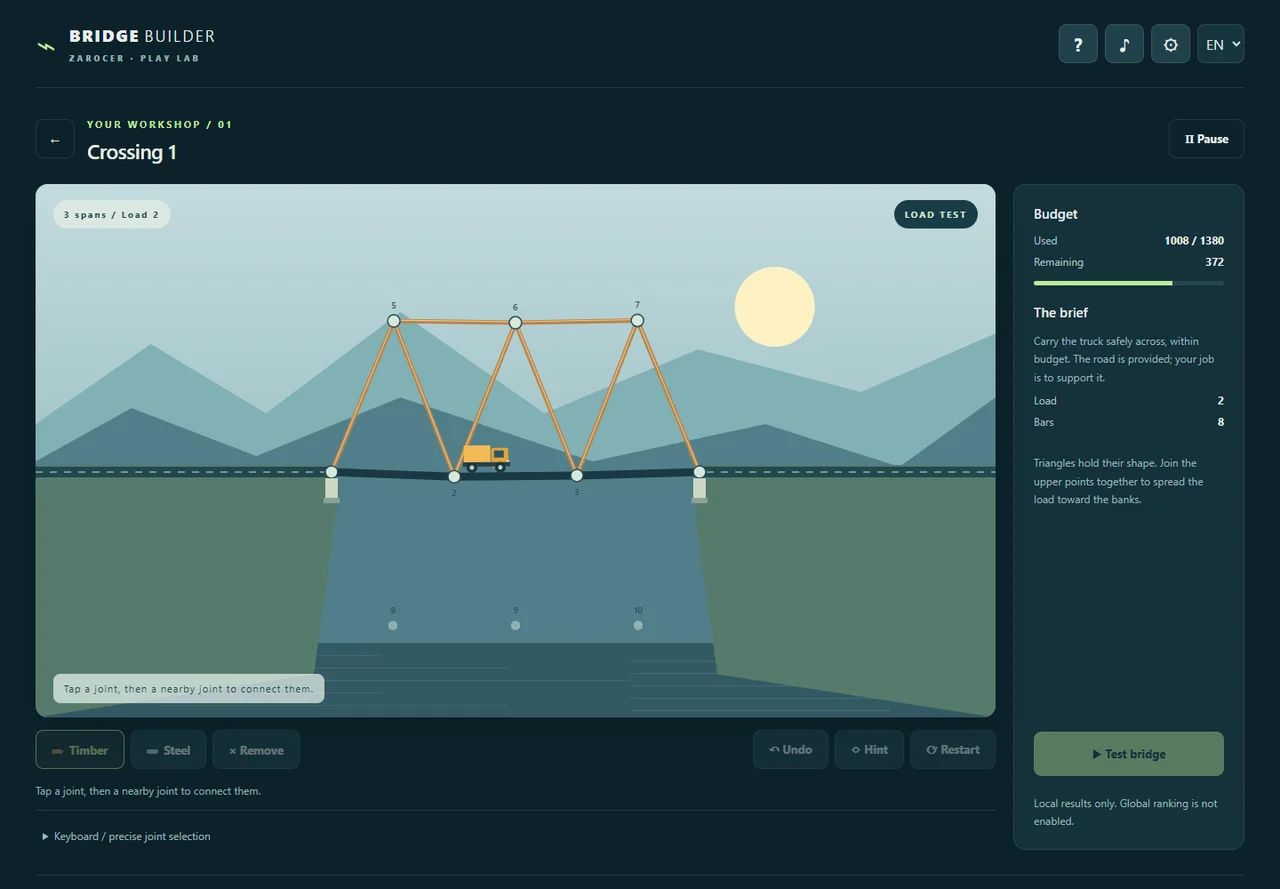This screenshot has height=889, width=1280.
Task: Select underwater joint 8
Action: (x=393, y=625)
